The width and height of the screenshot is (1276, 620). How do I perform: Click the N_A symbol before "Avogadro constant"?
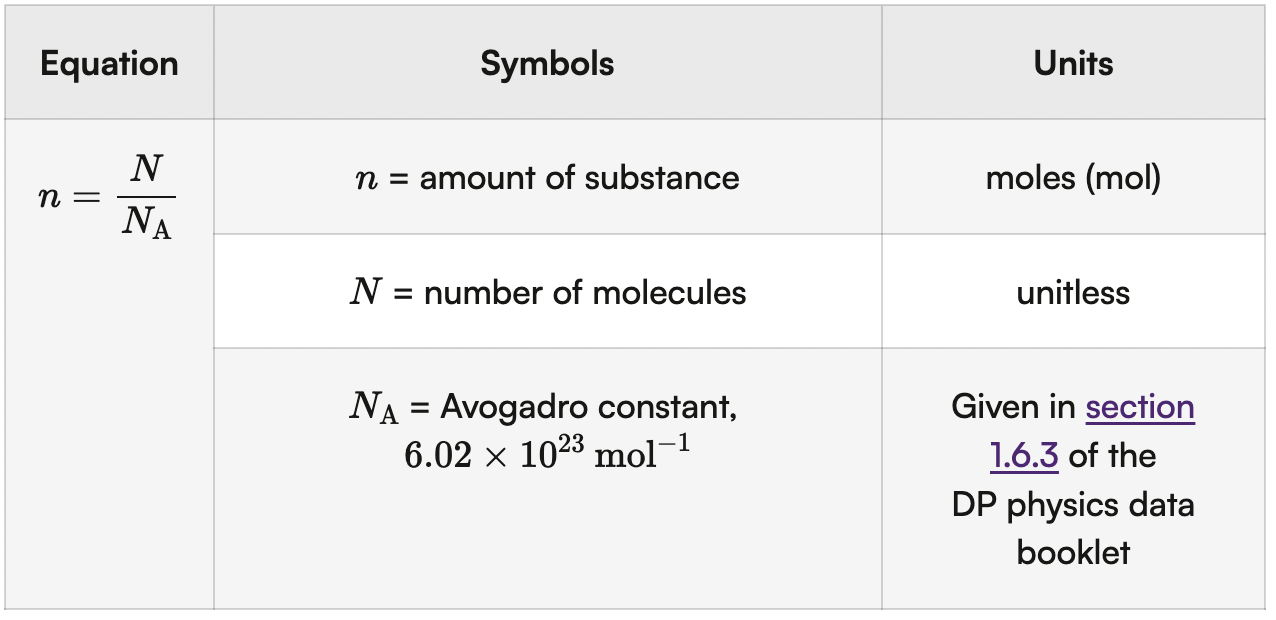(374, 409)
